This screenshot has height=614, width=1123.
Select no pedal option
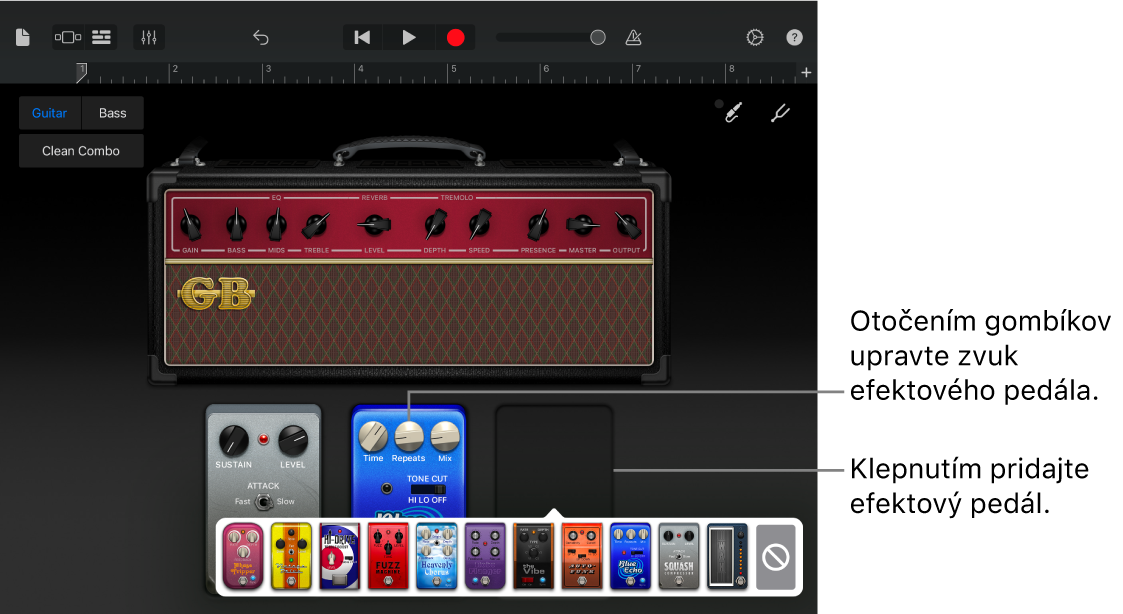776,557
